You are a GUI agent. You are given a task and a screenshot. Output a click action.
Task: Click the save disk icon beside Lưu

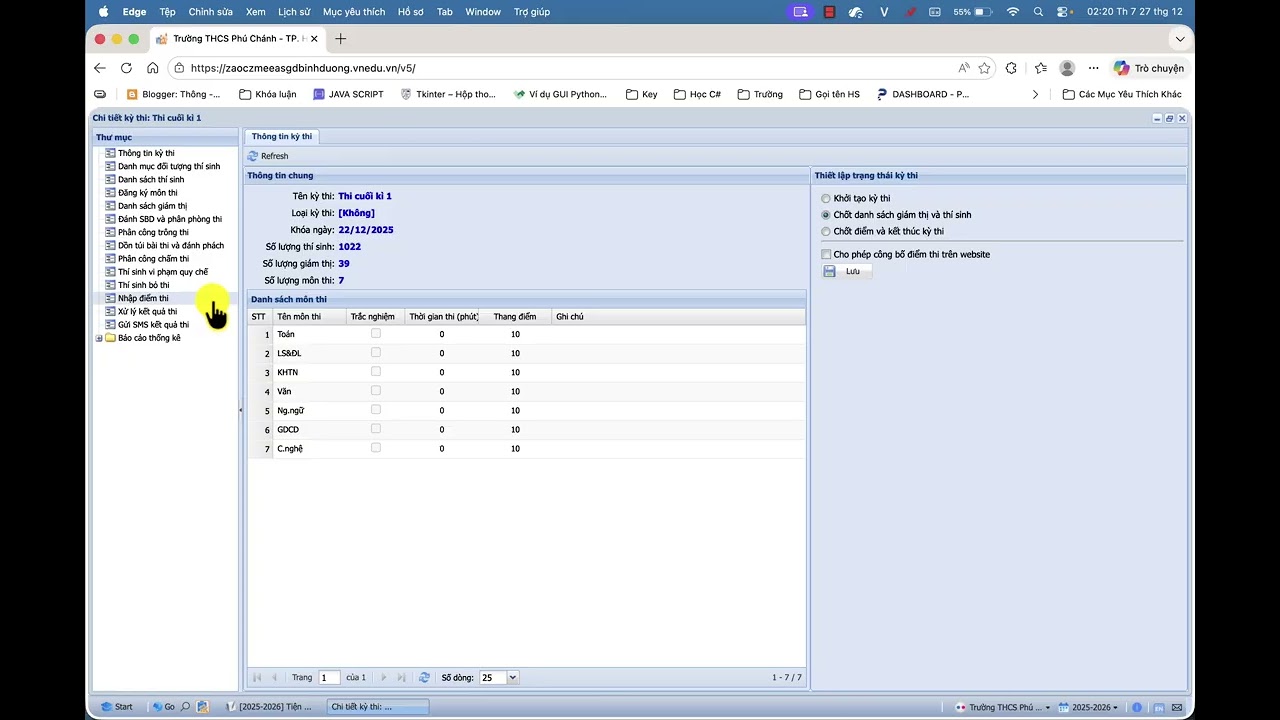[830, 271]
